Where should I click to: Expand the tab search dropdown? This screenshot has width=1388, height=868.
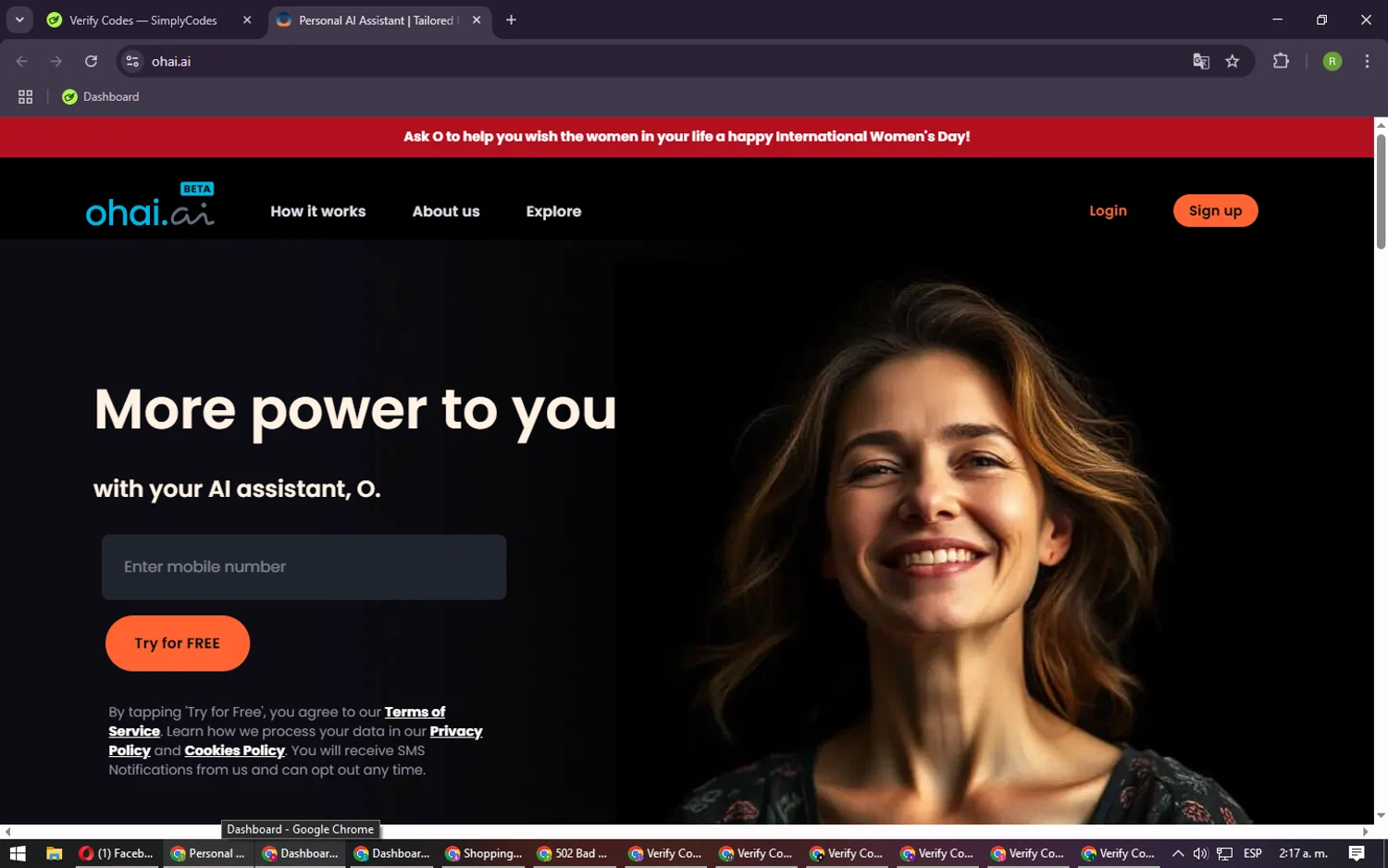pyautogui.click(x=19, y=19)
